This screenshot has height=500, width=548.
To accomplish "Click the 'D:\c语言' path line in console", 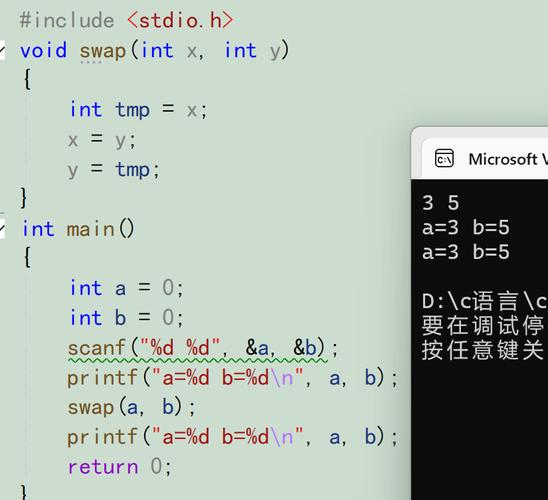I will pyautogui.click(x=485, y=301).
